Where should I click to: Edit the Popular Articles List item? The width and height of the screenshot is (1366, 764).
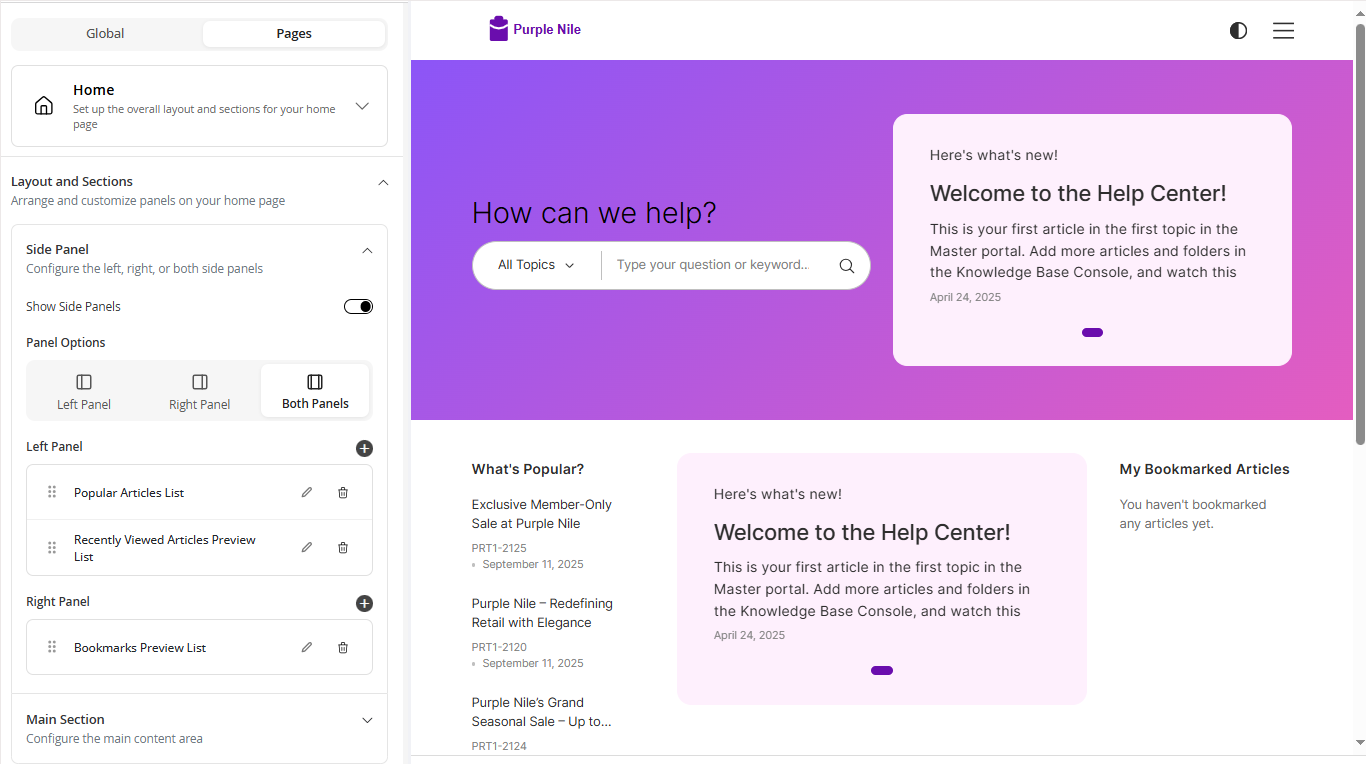point(307,492)
